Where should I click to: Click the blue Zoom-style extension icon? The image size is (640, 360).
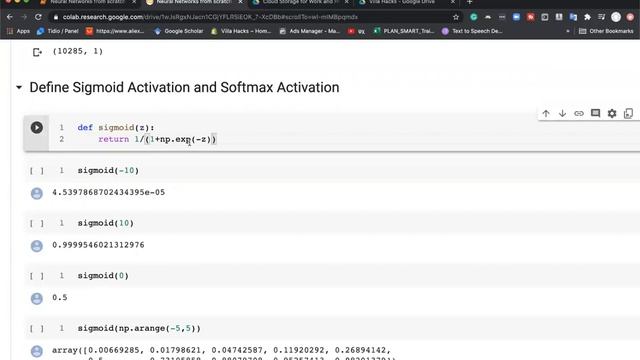point(516,17)
